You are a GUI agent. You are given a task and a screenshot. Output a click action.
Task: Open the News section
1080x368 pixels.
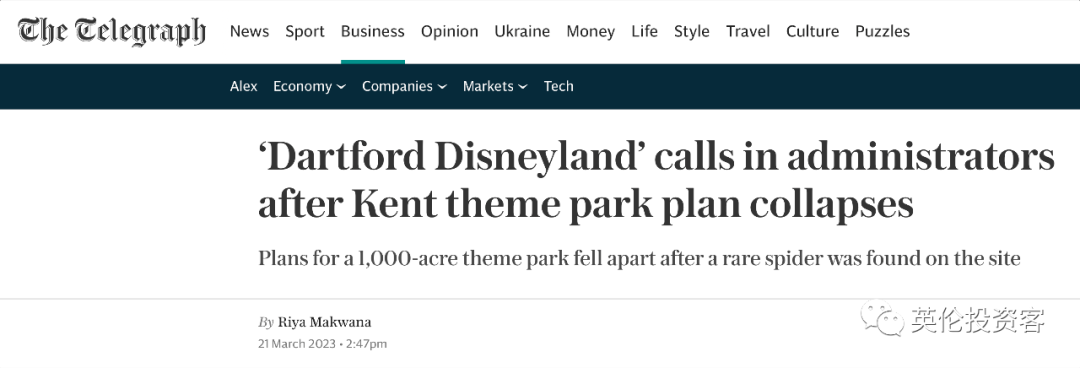pyautogui.click(x=249, y=31)
